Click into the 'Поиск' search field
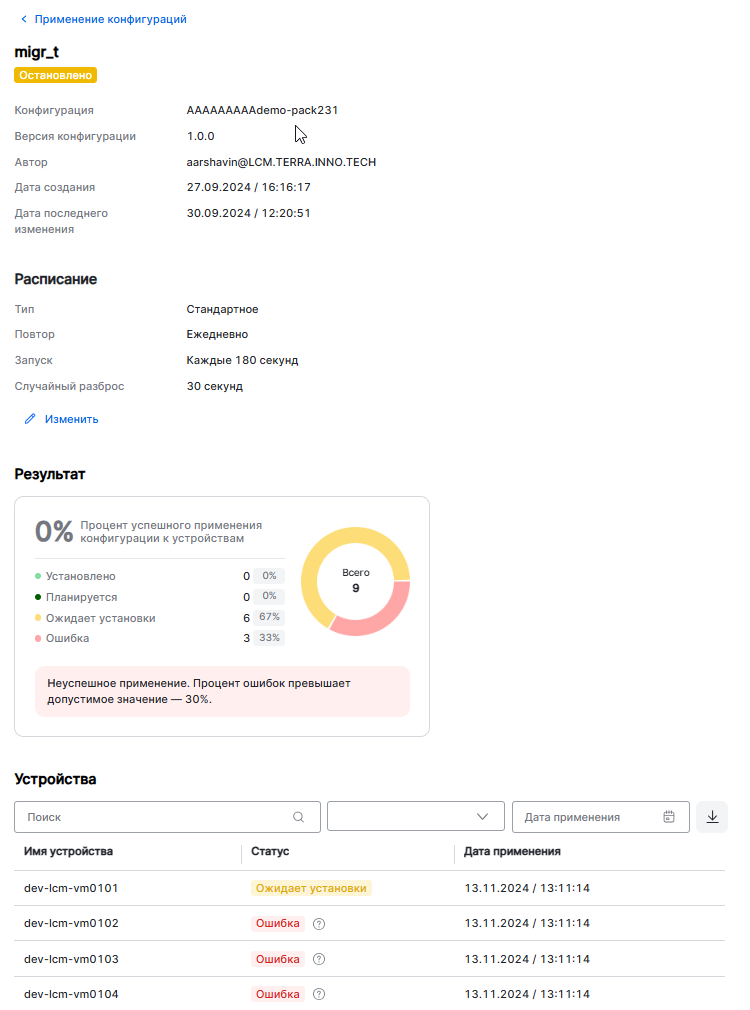This screenshot has width=750, height=1010. click(155, 817)
